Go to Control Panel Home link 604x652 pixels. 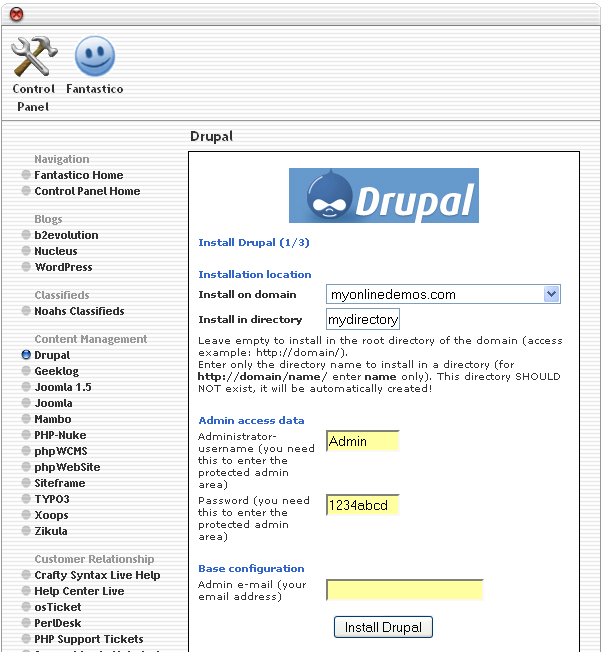[x=87, y=191]
